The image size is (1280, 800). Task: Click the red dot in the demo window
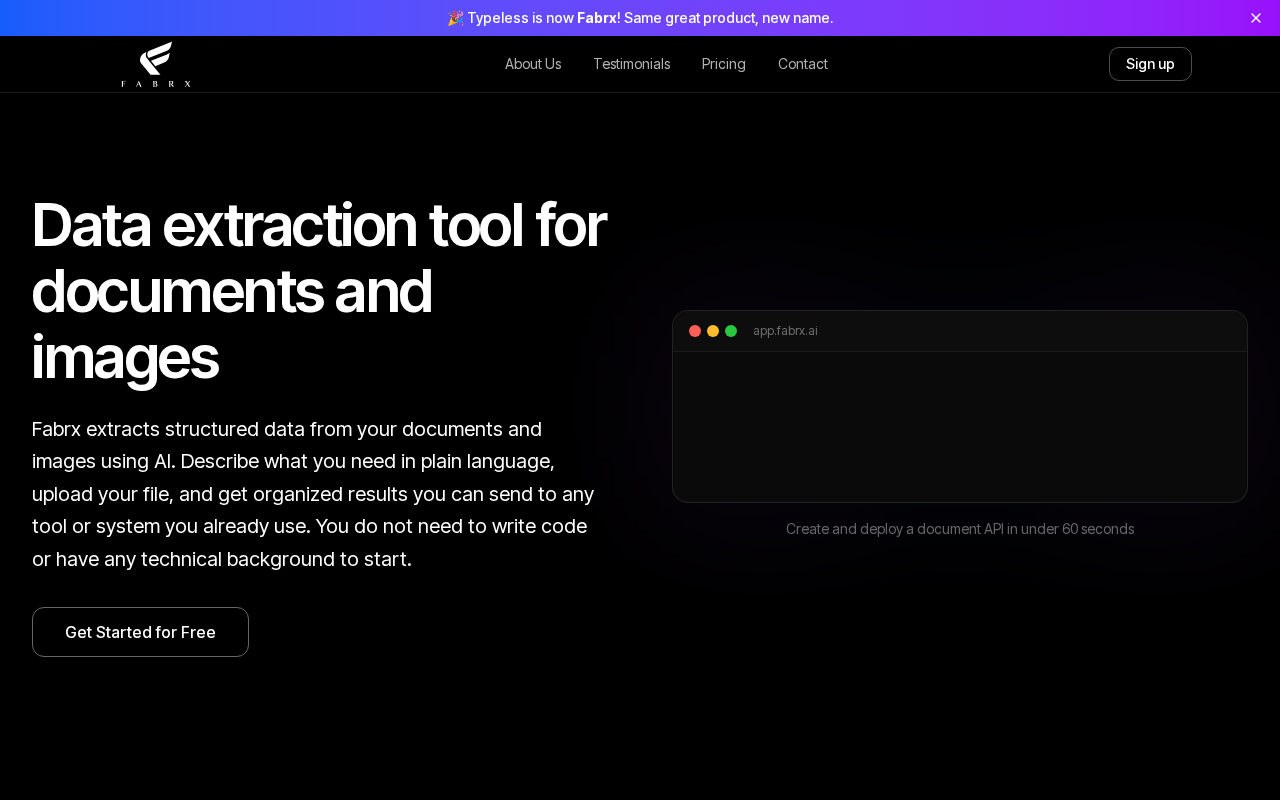(695, 331)
